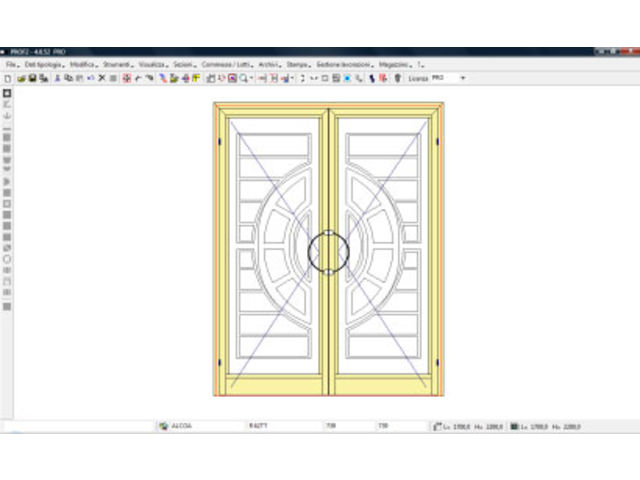
Task: Open the question mark help menu
Action: pyautogui.click(x=419, y=64)
